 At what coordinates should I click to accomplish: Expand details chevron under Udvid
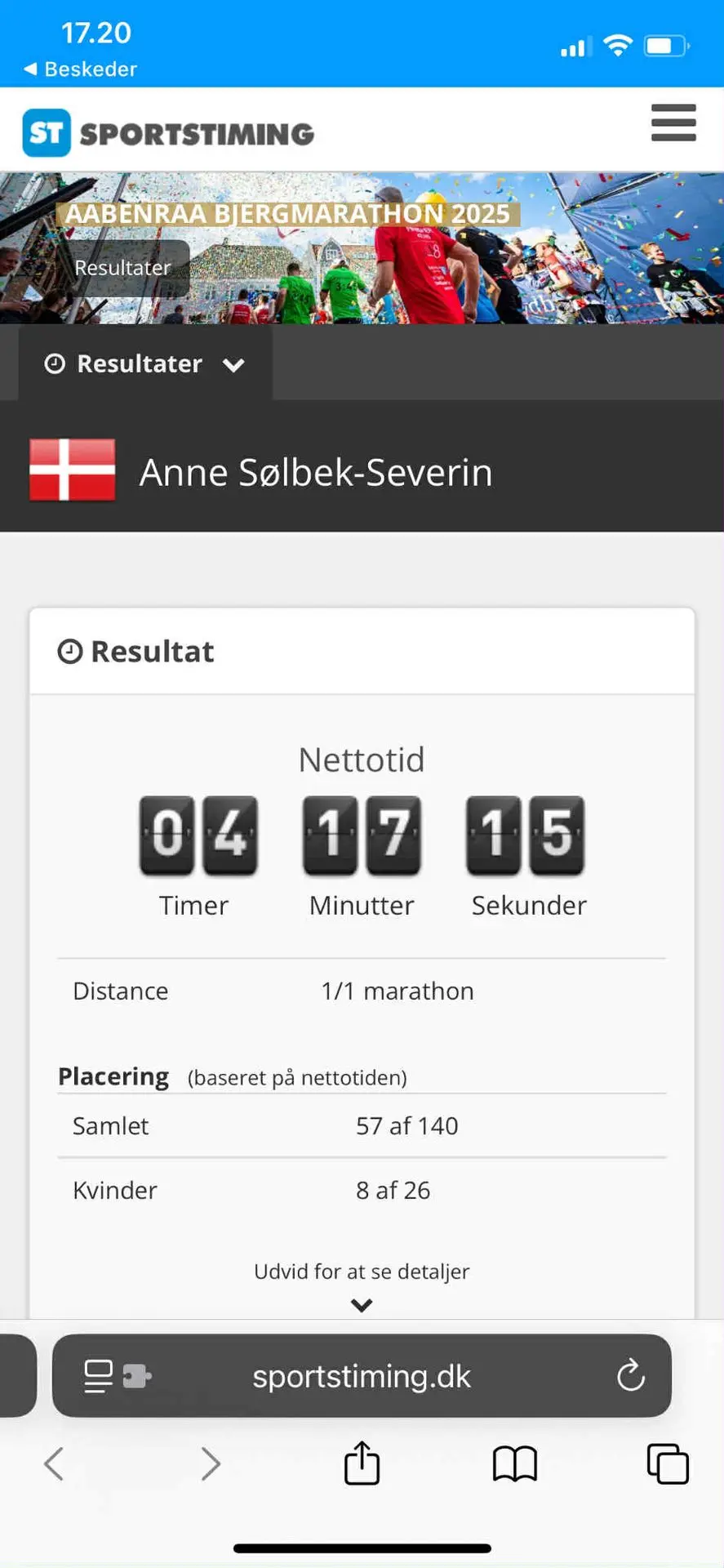tap(362, 1305)
